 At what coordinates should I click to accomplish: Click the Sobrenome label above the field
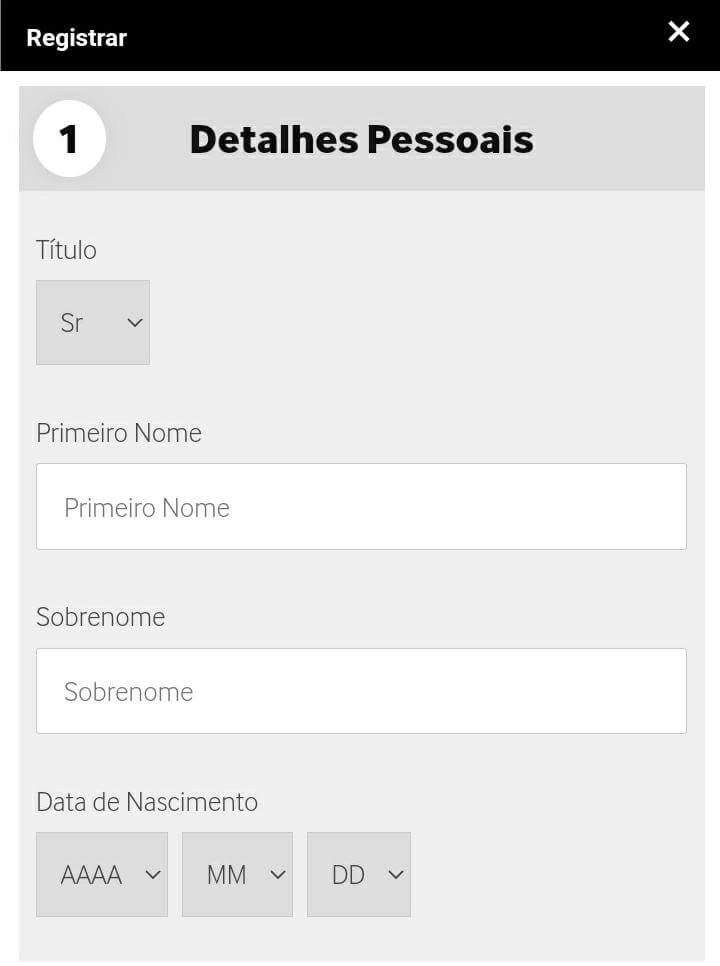pyautogui.click(x=100, y=617)
